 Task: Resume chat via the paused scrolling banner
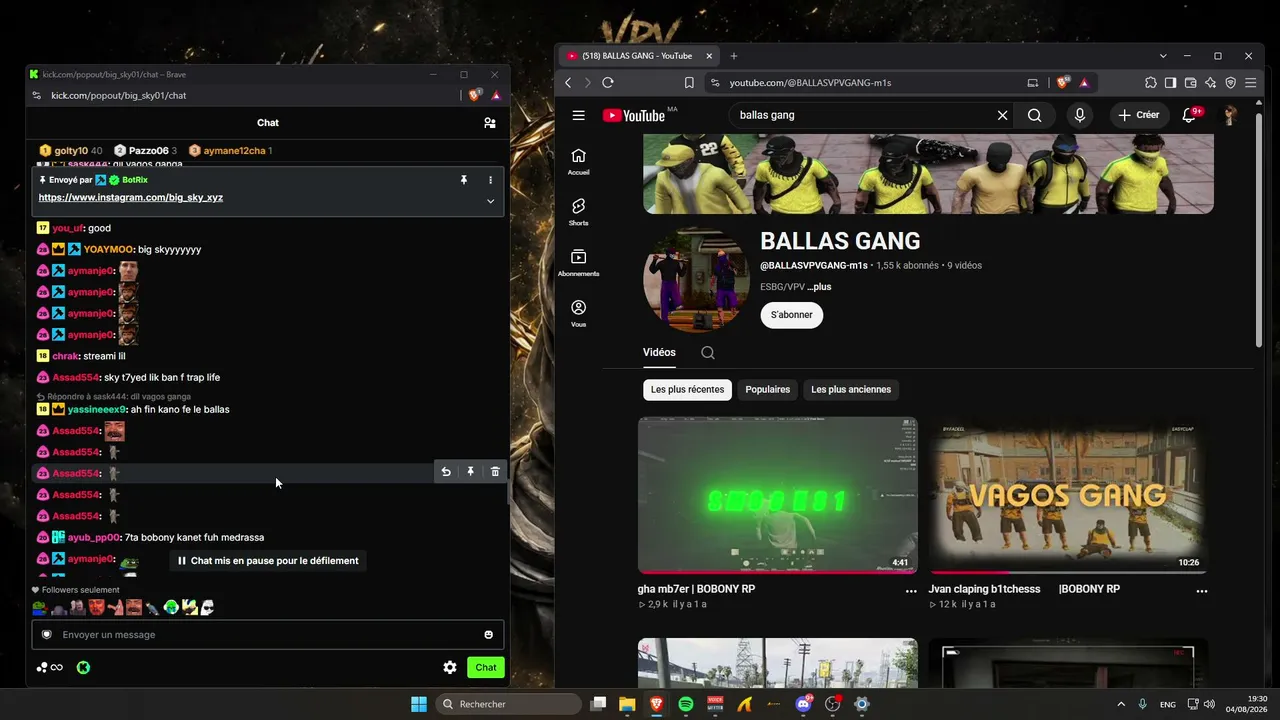pos(268,561)
